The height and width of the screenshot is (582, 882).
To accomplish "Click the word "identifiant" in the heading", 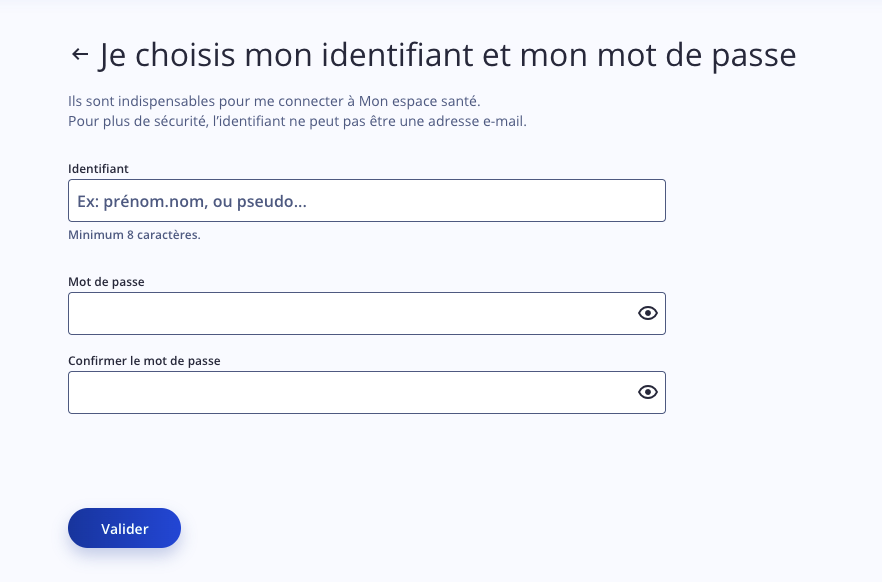I will (x=398, y=54).
